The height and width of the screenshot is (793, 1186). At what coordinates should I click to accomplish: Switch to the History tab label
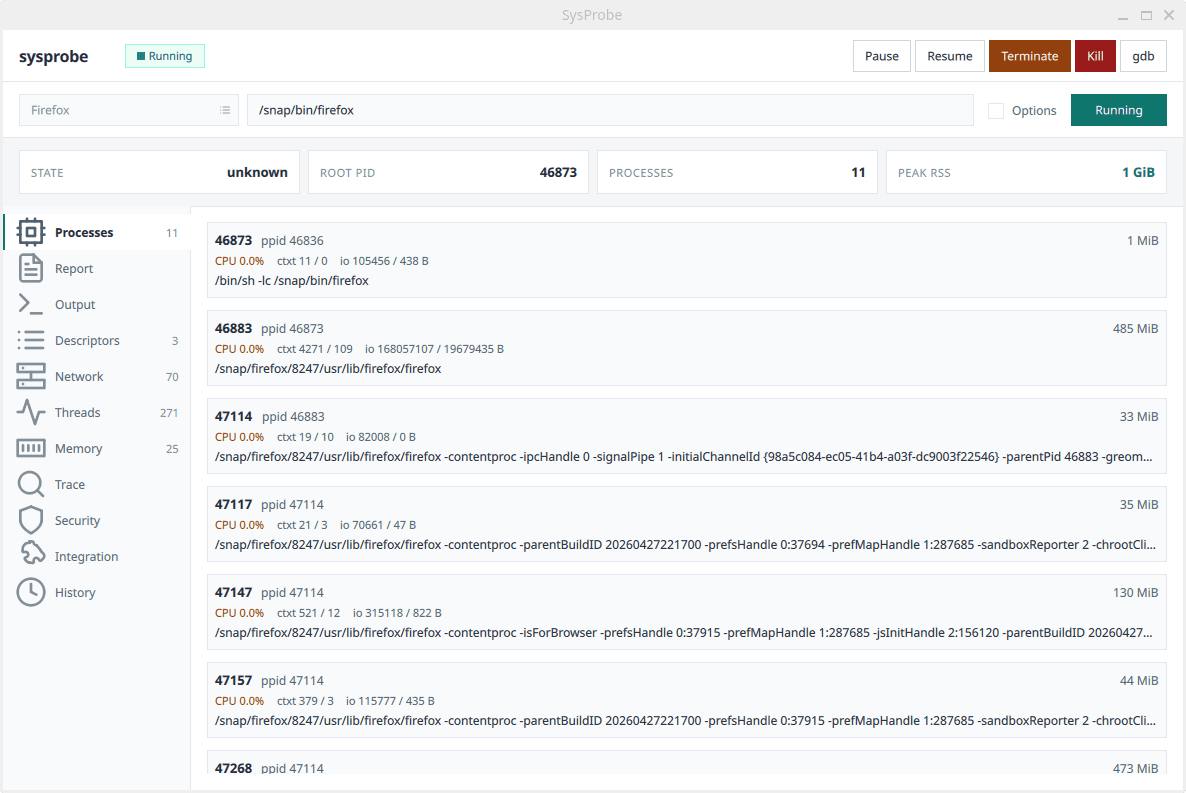pos(75,592)
